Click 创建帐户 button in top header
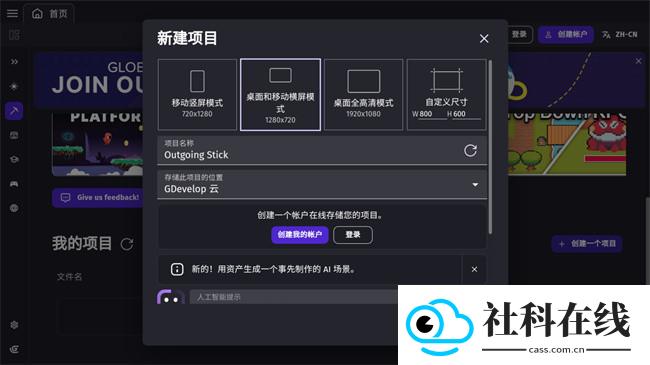Image resolution: width=650 pixels, height=365 pixels. [x=566, y=34]
